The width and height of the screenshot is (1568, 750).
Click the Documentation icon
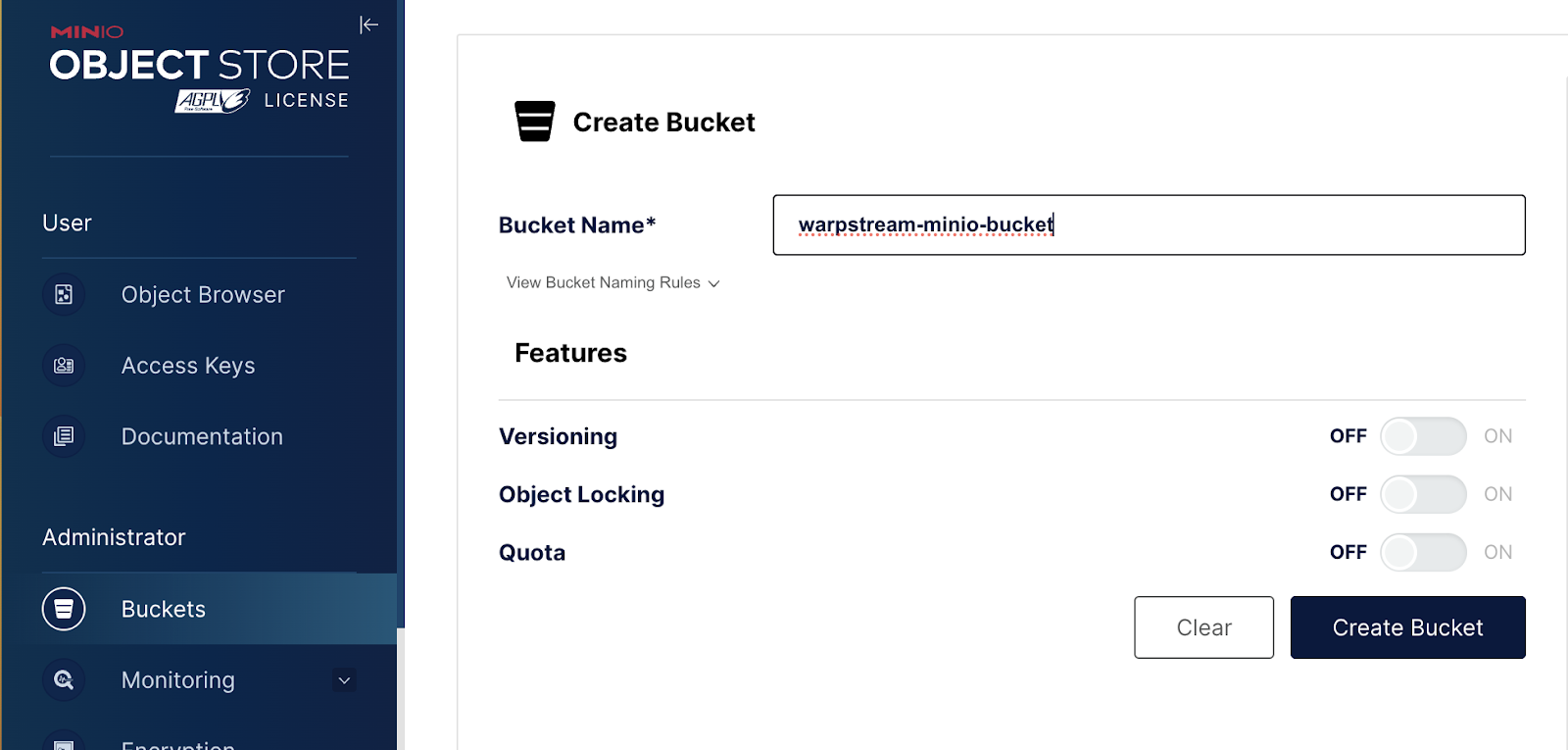(x=64, y=436)
